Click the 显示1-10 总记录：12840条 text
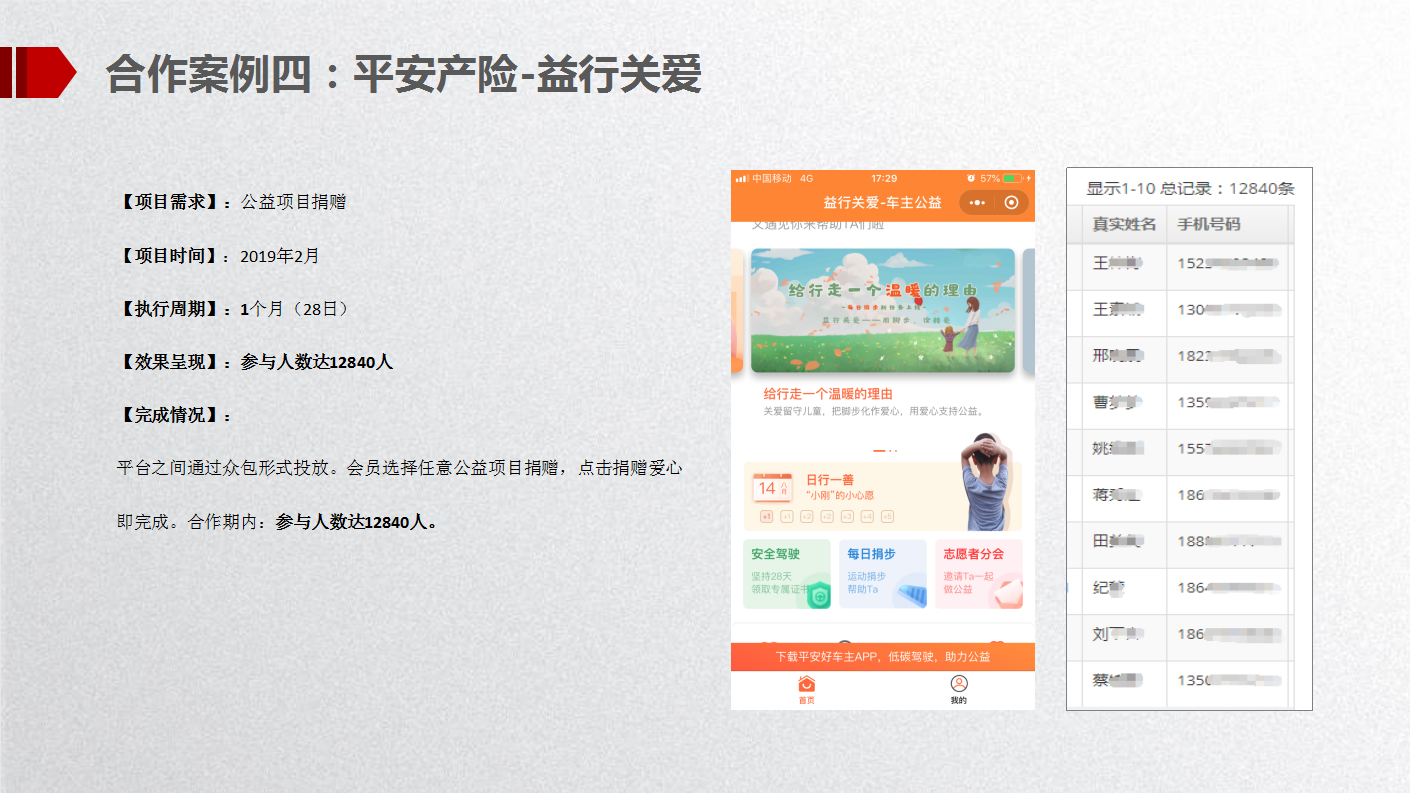 tap(1190, 188)
